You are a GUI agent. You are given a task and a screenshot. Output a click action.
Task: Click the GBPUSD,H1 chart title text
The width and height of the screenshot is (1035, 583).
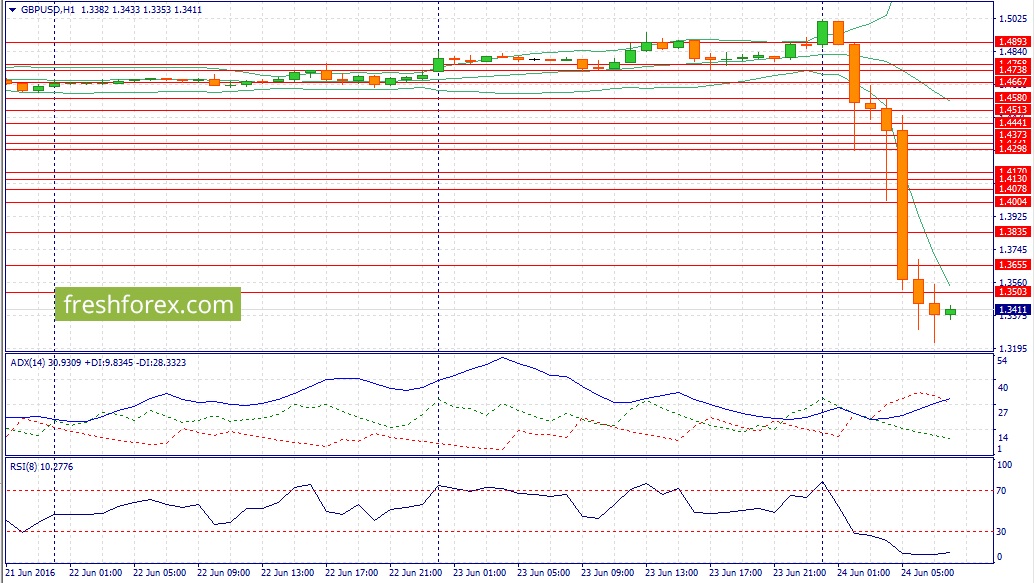tap(47, 8)
